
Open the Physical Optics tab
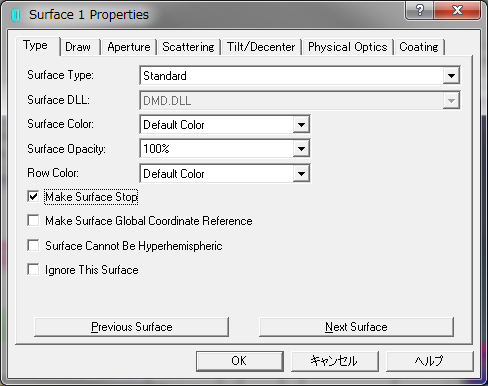tap(347, 47)
